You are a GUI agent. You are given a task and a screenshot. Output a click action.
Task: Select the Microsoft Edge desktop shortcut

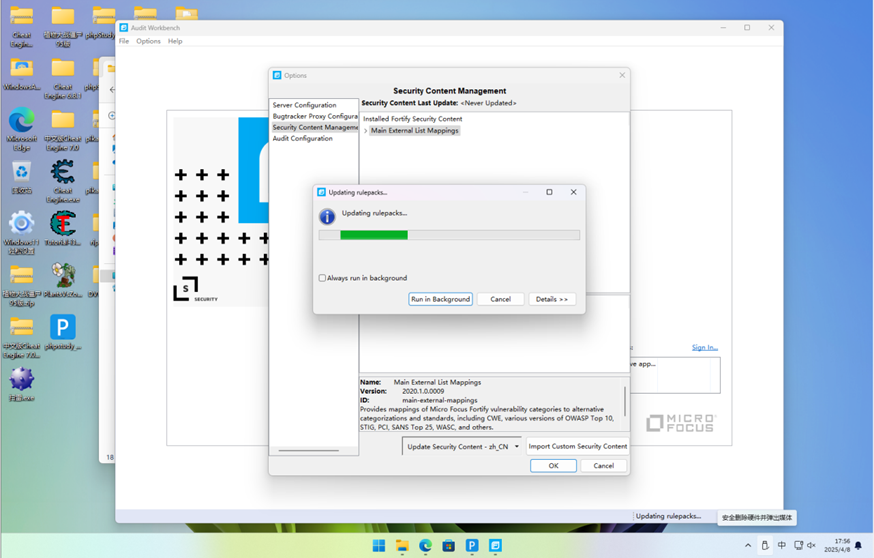[22, 129]
